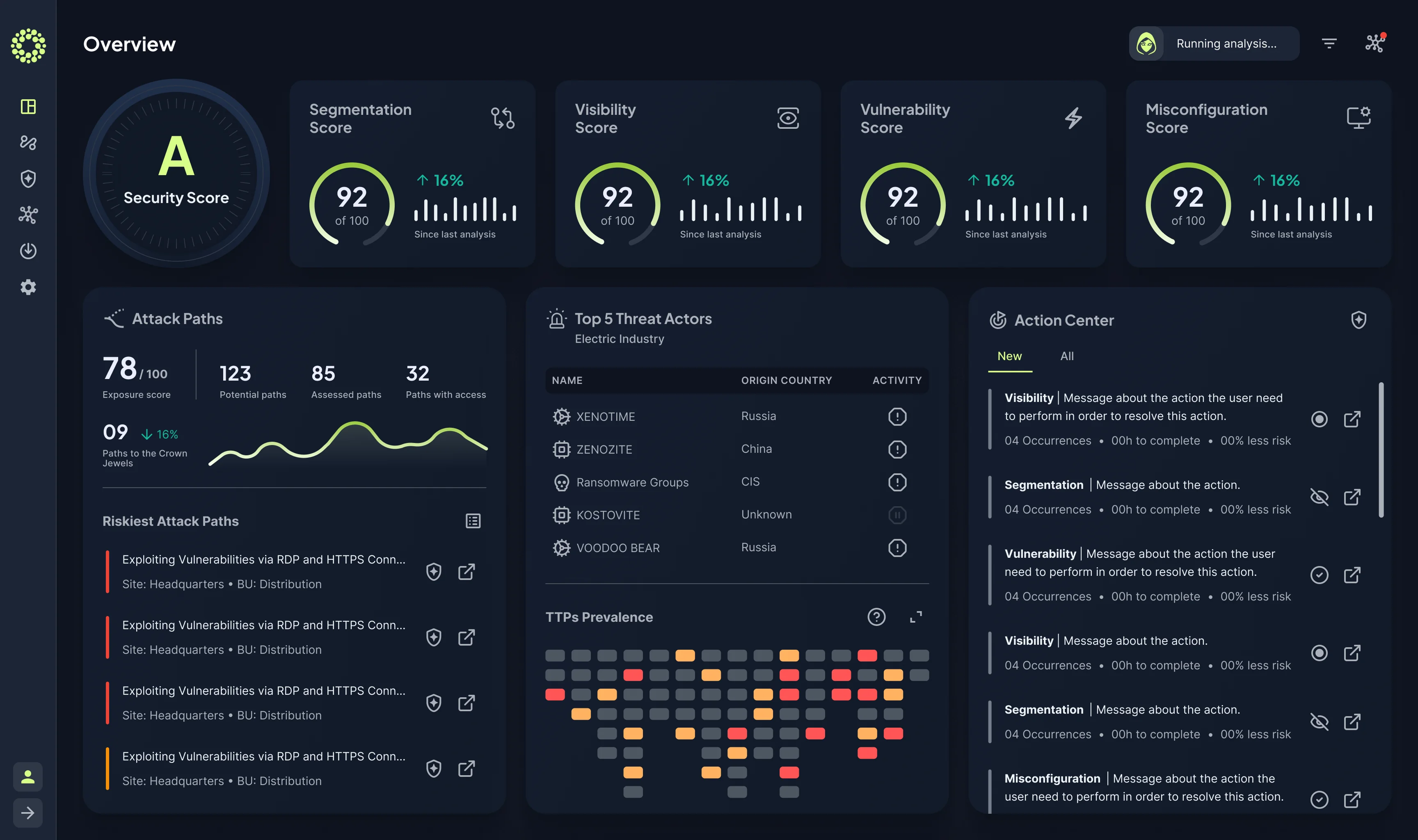Image resolution: width=1418 pixels, height=840 pixels.
Task: Select the KOSTOVITE threat actor row
Action: pos(736,515)
